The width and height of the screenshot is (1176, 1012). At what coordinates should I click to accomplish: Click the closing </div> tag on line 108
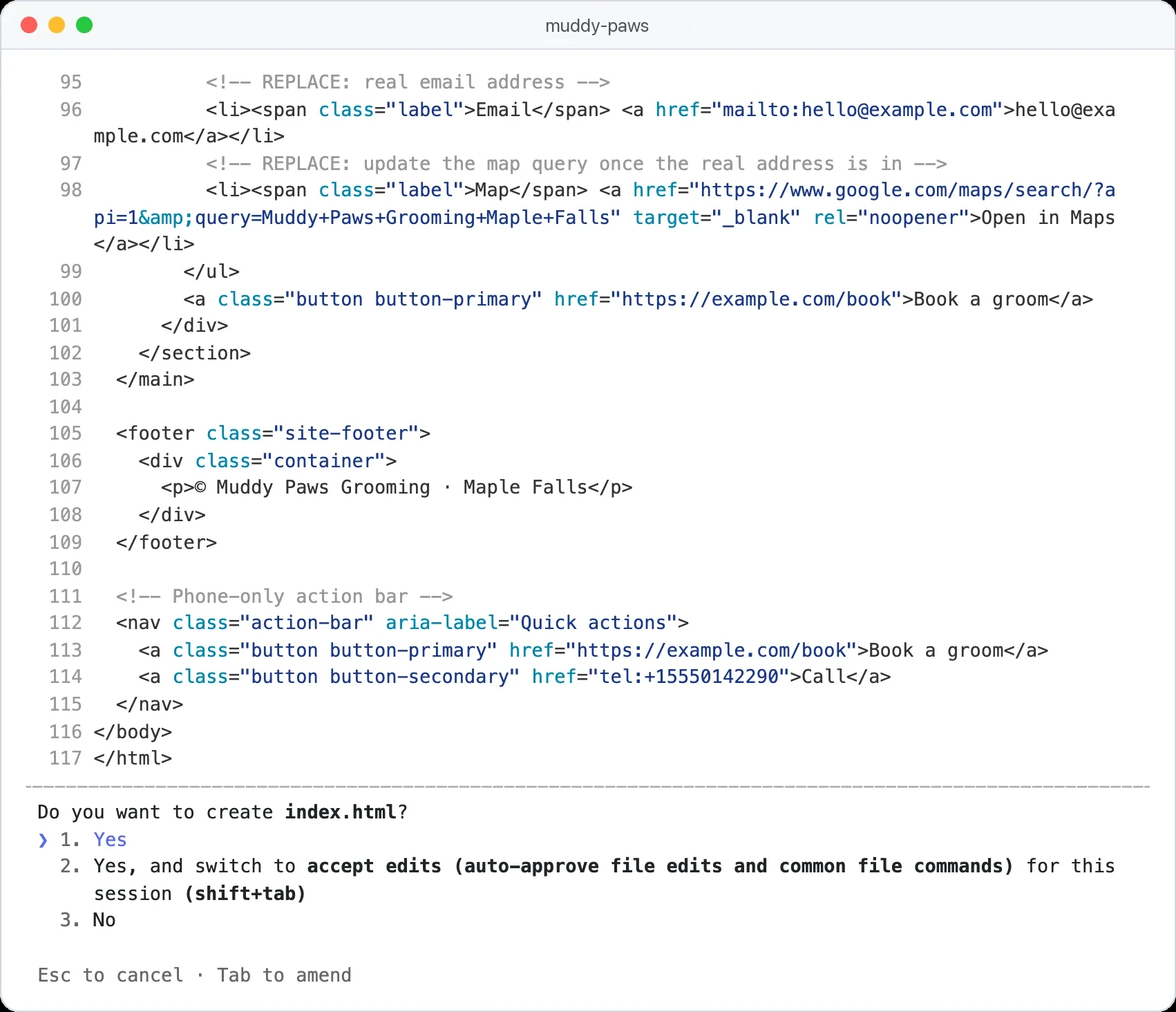[x=172, y=515]
